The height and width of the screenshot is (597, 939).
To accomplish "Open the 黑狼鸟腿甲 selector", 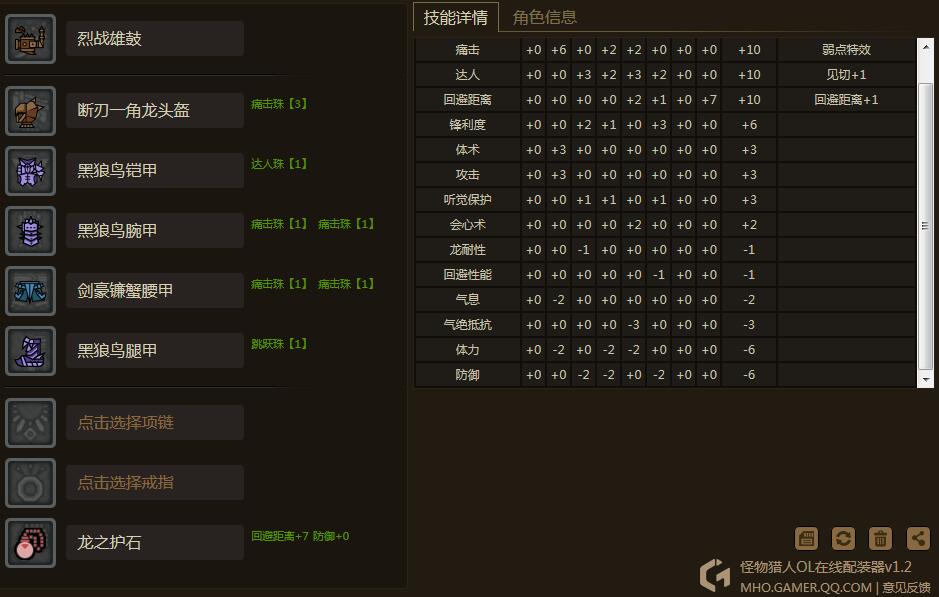I will click(x=155, y=351).
